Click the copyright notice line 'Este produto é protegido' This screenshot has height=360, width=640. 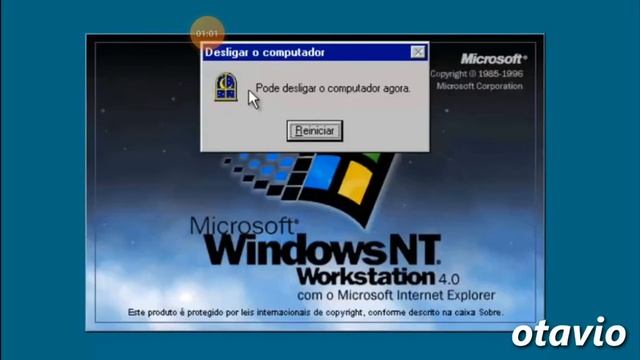(x=315, y=313)
